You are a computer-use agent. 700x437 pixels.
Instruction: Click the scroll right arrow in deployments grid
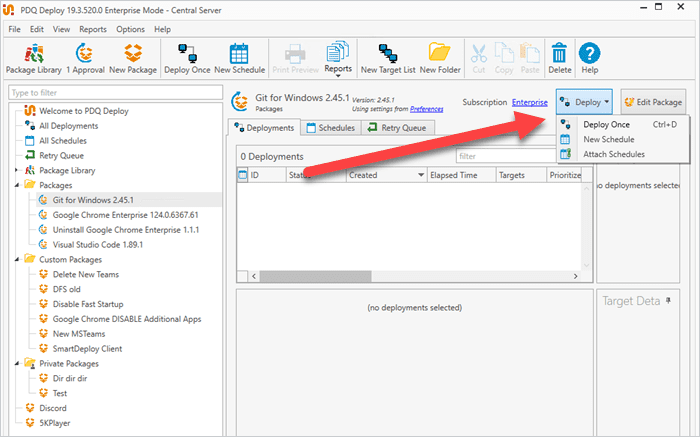tap(575, 276)
